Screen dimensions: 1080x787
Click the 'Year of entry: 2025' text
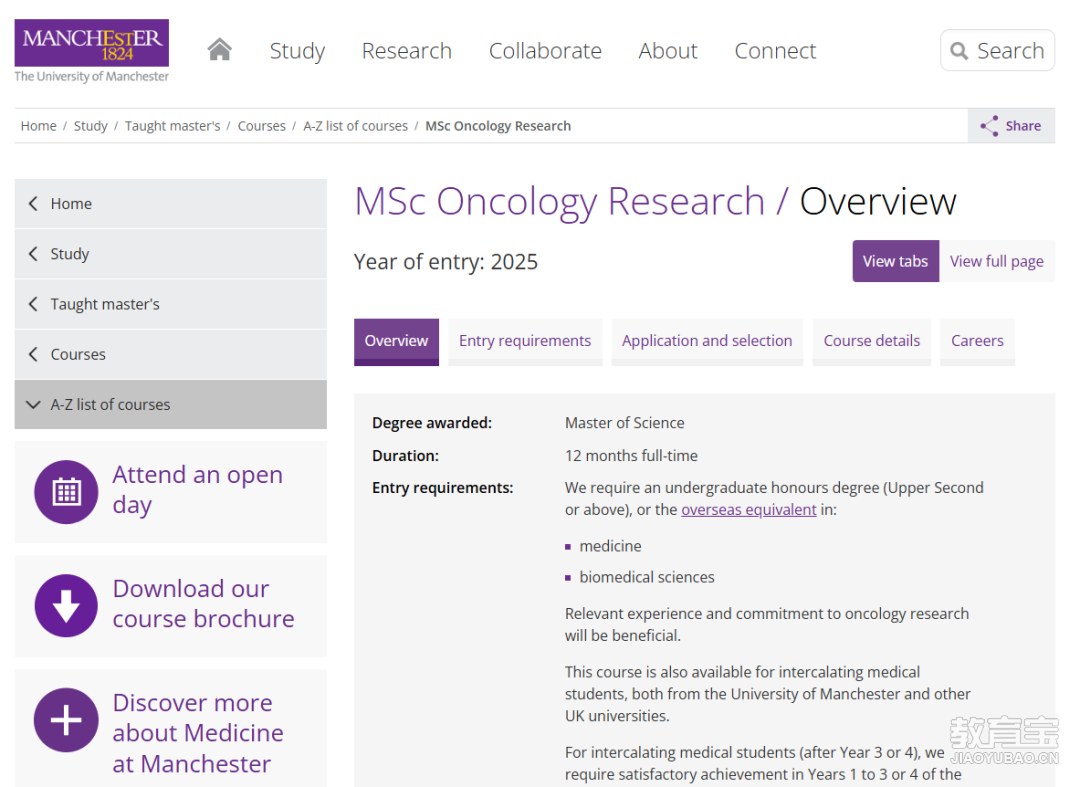pos(446,262)
